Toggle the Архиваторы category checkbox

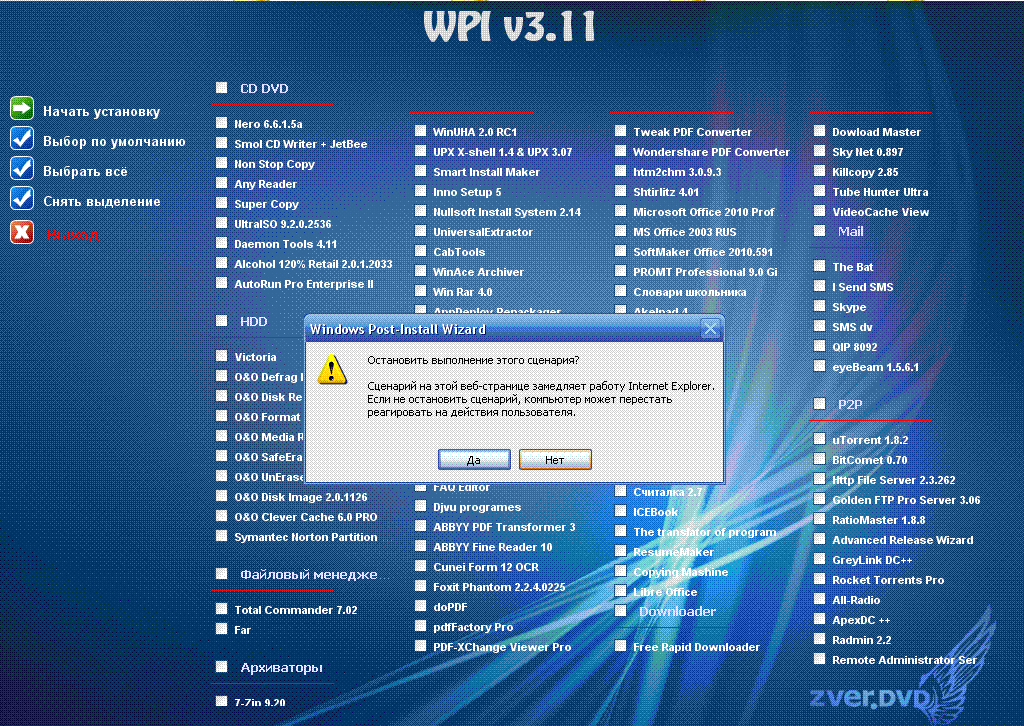click(222, 667)
